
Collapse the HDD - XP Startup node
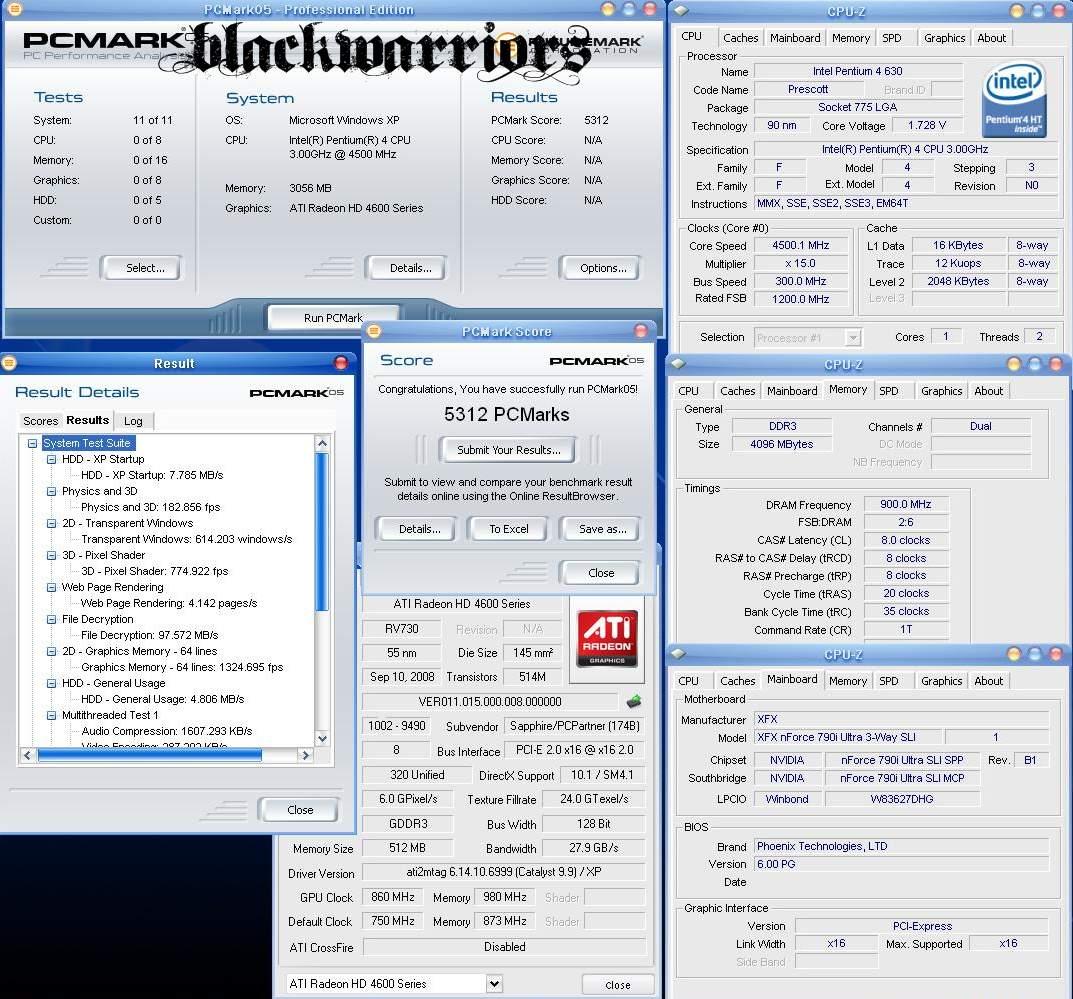point(51,459)
